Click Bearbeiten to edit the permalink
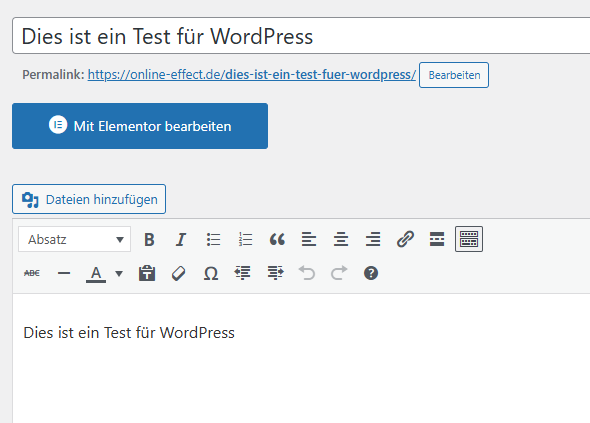 pyautogui.click(x=454, y=75)
